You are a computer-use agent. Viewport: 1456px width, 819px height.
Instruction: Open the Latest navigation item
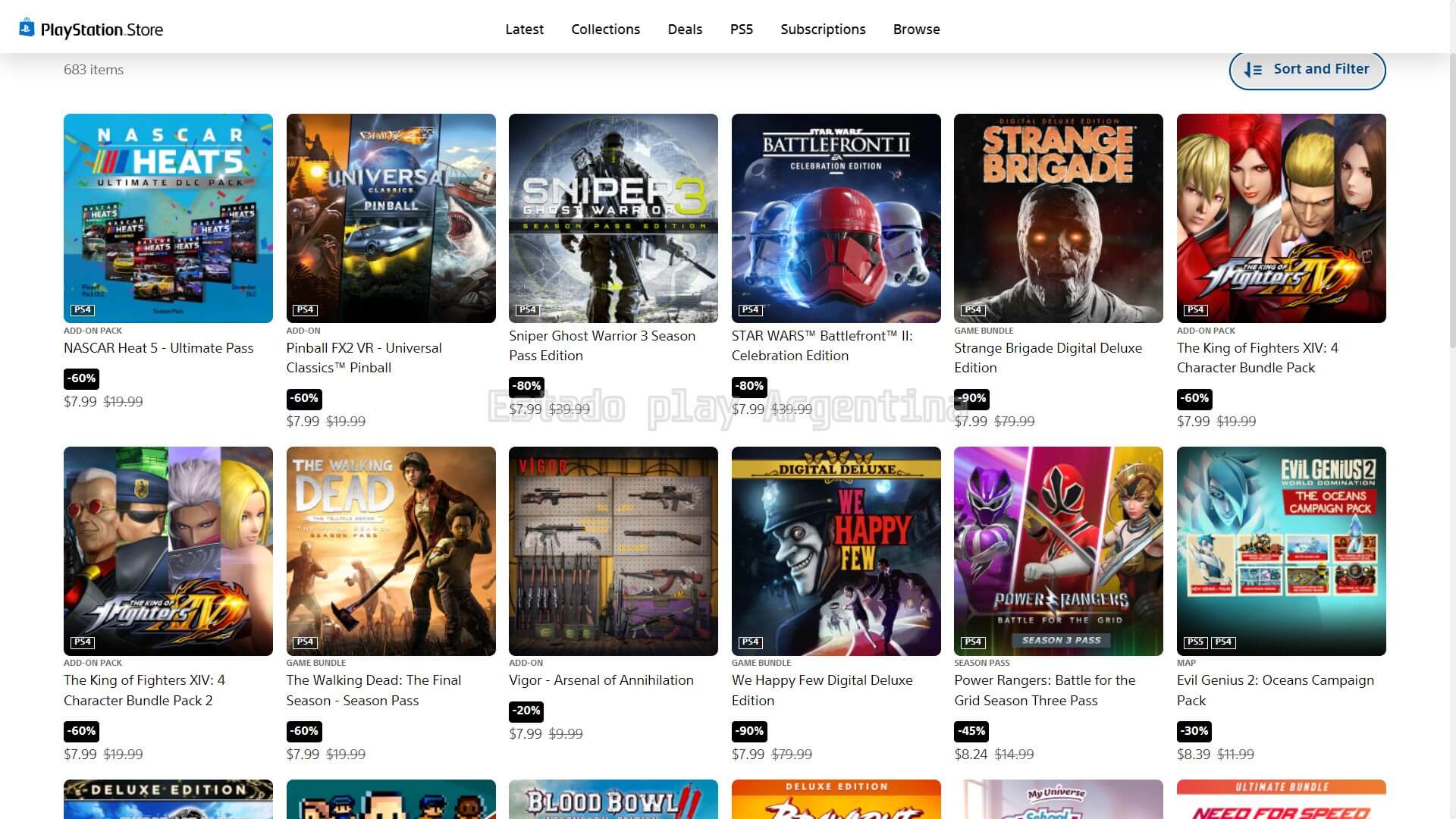pyautogui.click(x=524, y=29)
